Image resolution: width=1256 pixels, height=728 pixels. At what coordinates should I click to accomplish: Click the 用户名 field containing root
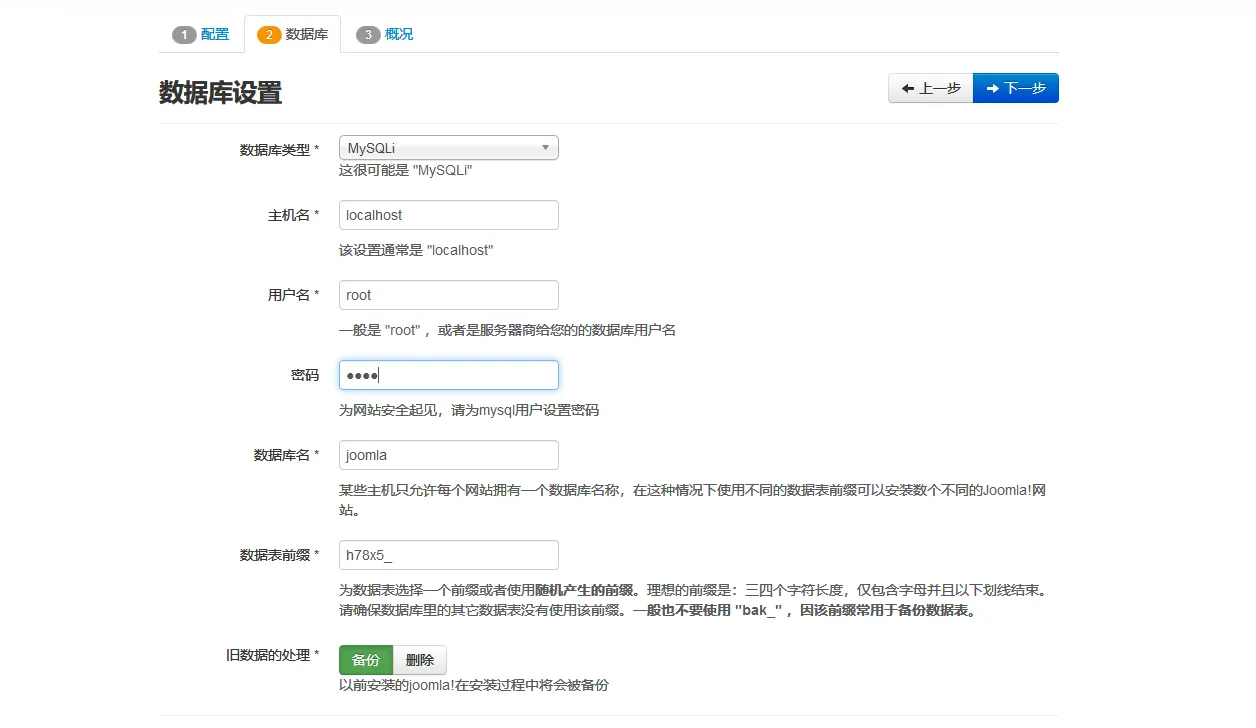tap(448, 295)
